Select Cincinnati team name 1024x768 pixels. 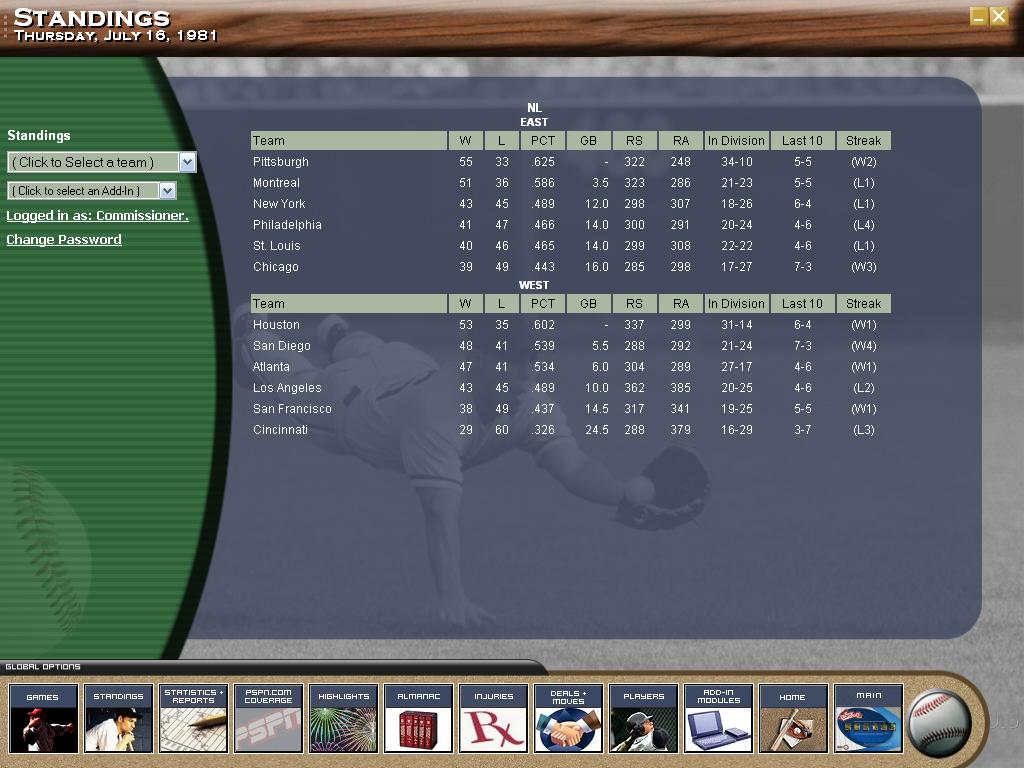[280, 429]
